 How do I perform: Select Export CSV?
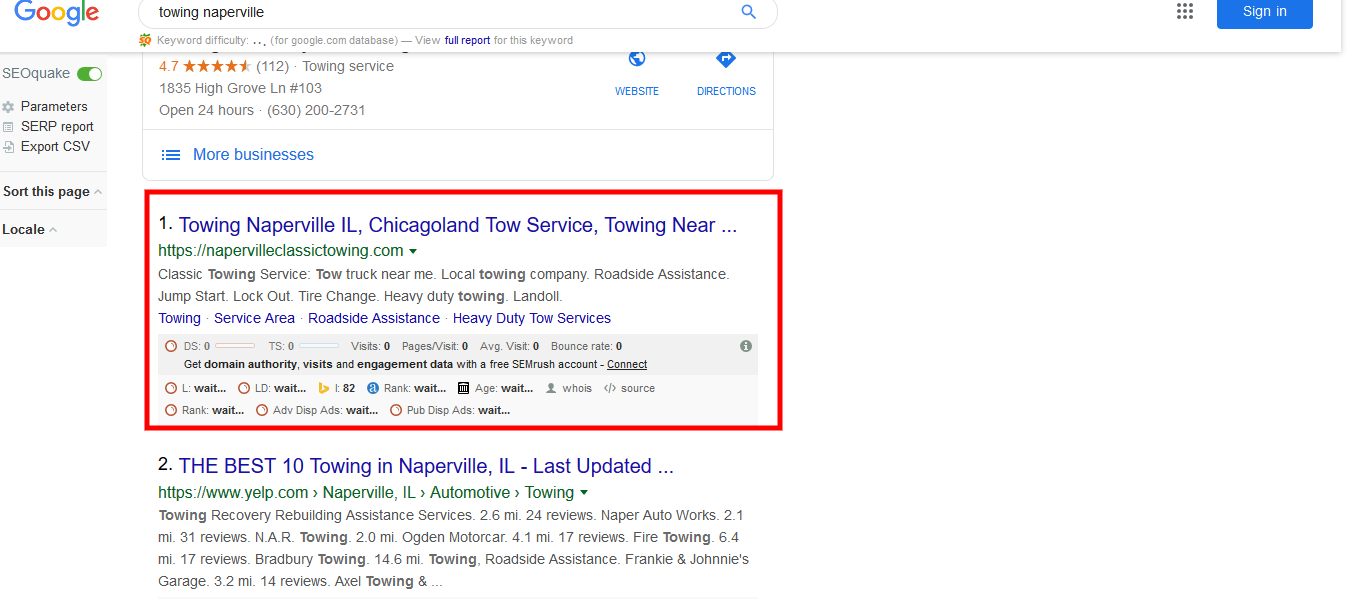click(55, 147)
